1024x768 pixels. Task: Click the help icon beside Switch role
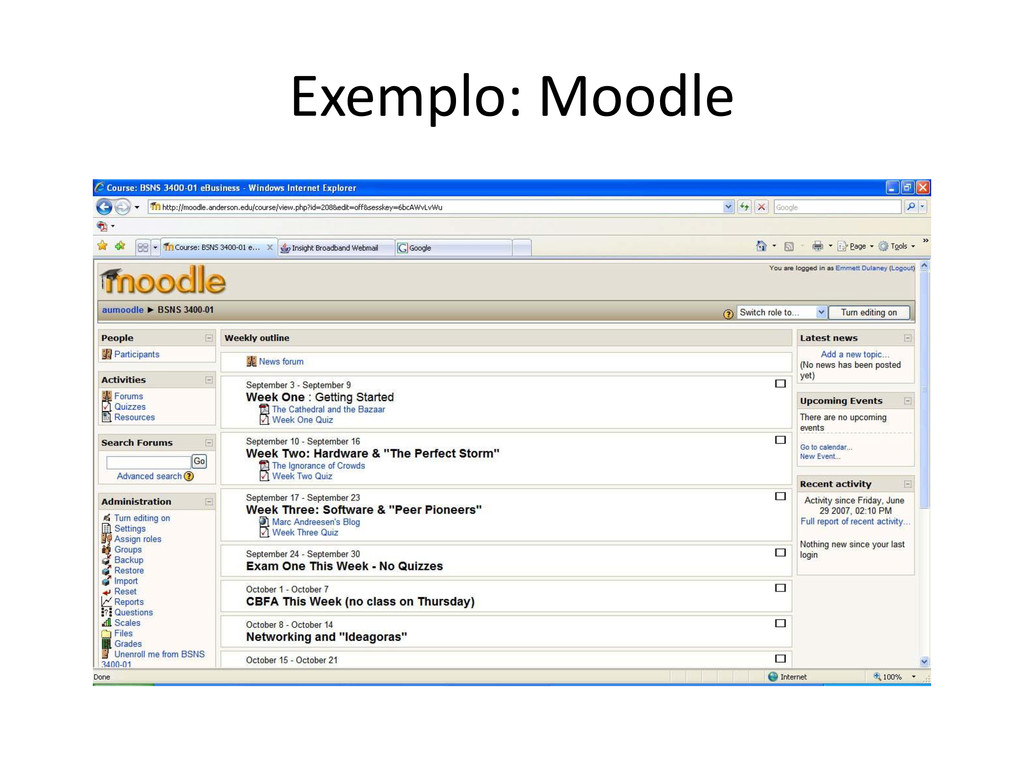pos(728,314)
